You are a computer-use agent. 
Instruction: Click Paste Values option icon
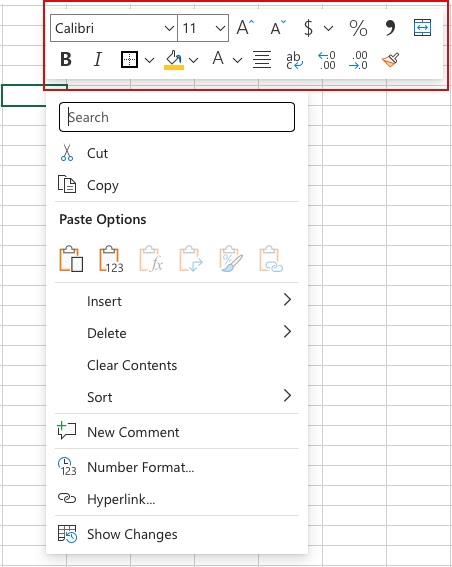111,259
